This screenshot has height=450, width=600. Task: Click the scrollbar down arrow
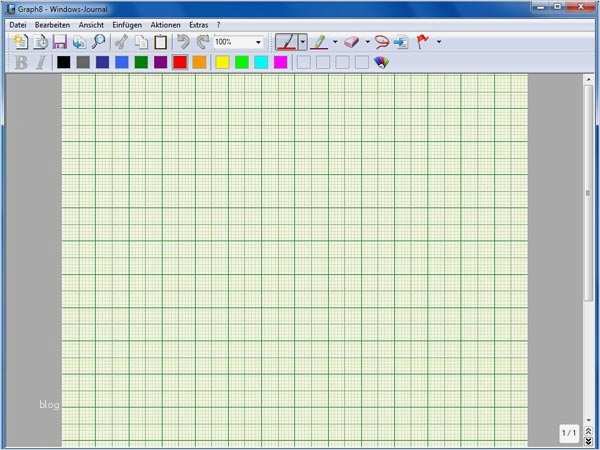(x=588, y=420)
